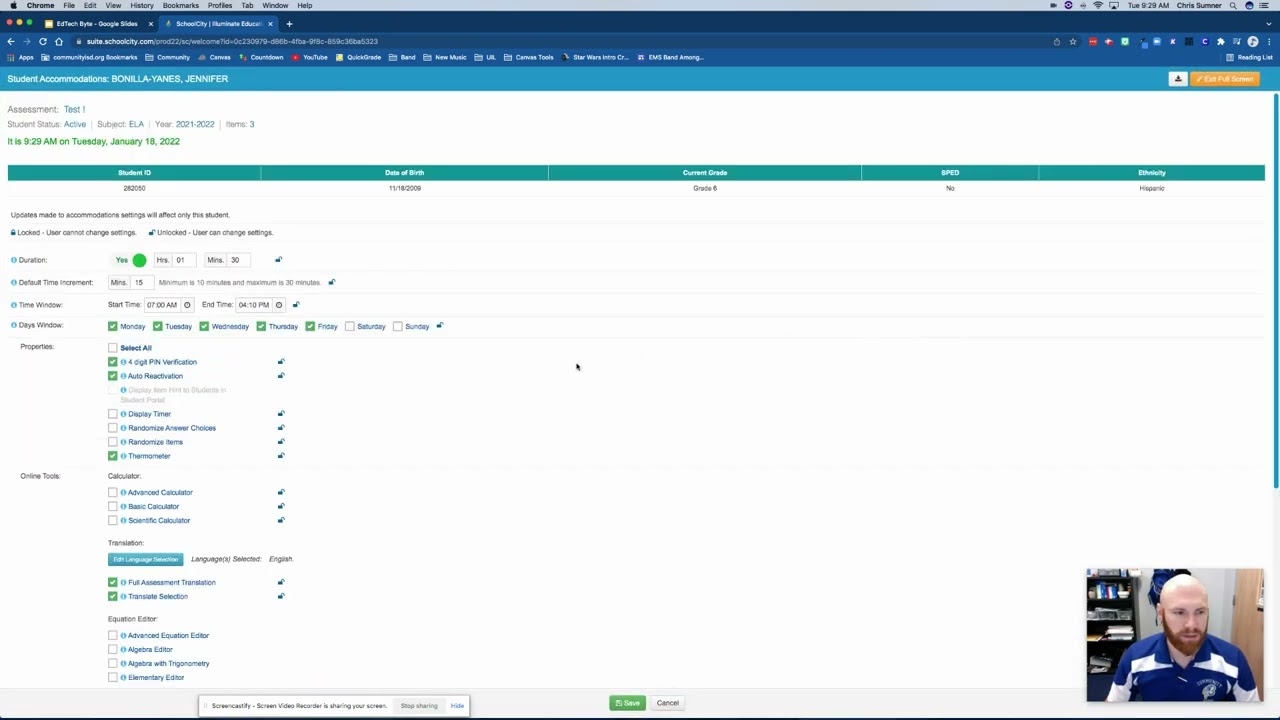1280x720 pixels.
Task: Click info icon beside Default Time Increment
Action: 14,282
